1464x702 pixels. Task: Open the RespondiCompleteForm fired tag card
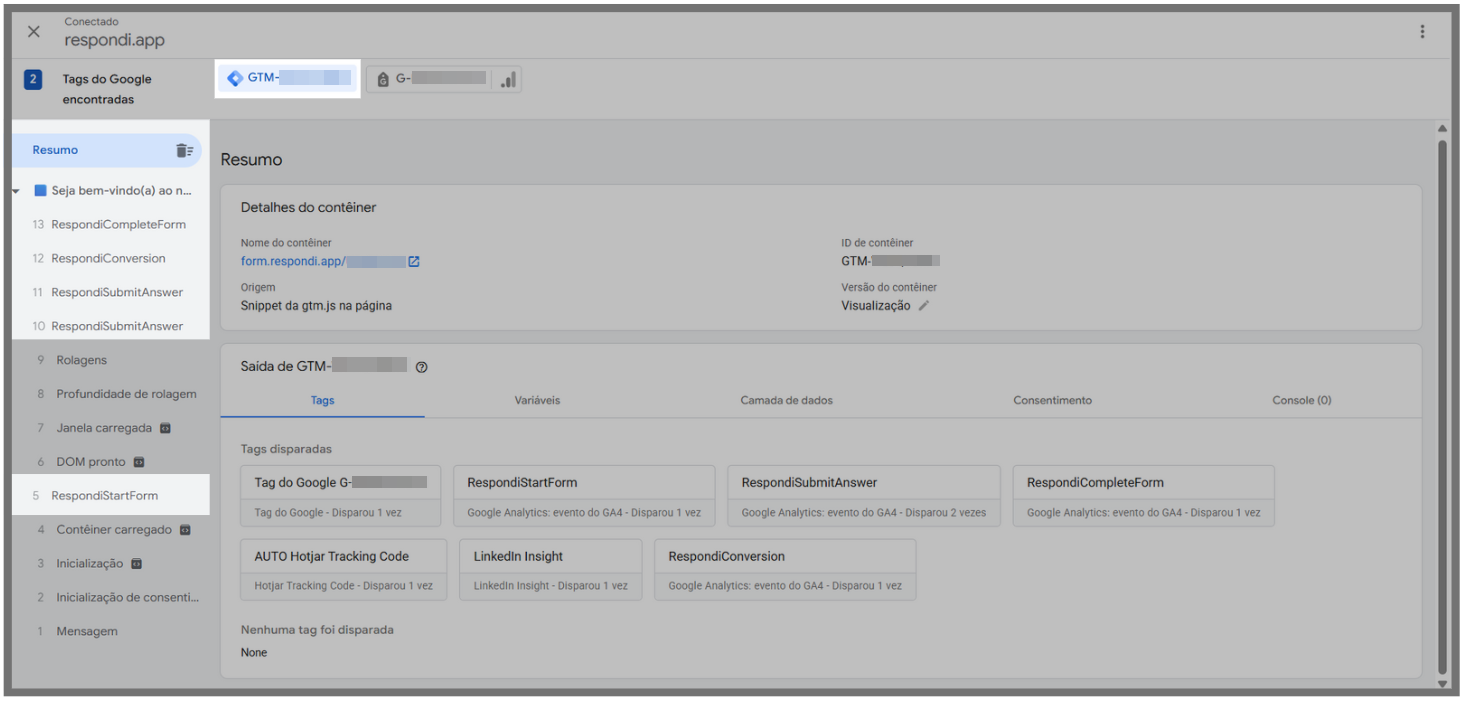click(1144, 496)
